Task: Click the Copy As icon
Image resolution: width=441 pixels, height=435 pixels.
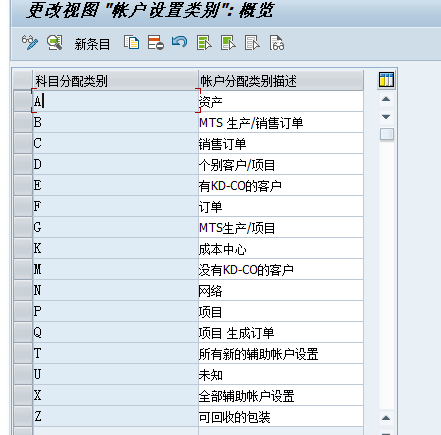Action: click(x=132, y=43)
